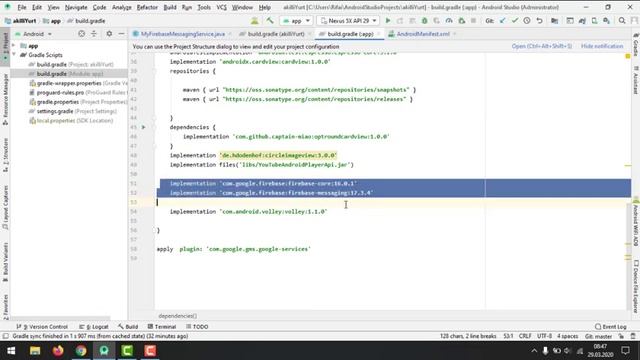Click the Hide notification link
Viewport: 640px width, 360px height.
[x=602, y=46]
